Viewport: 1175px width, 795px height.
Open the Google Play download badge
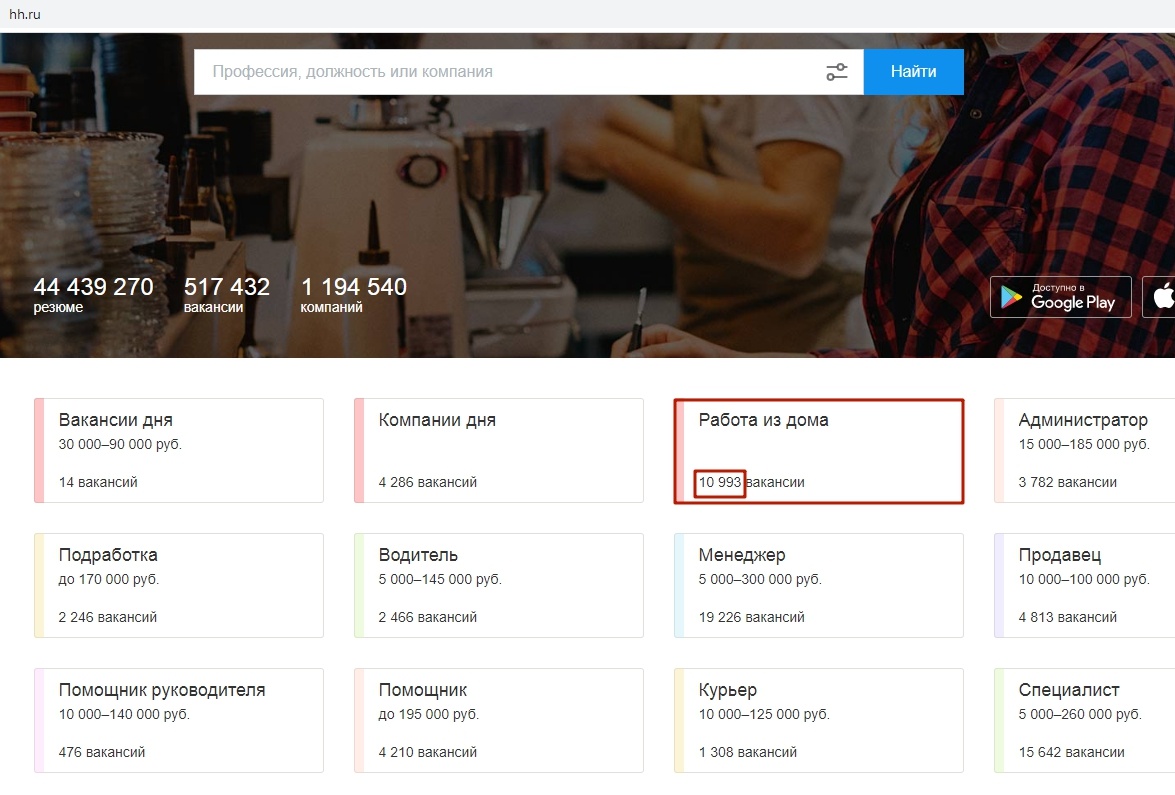pos(1060,297)
